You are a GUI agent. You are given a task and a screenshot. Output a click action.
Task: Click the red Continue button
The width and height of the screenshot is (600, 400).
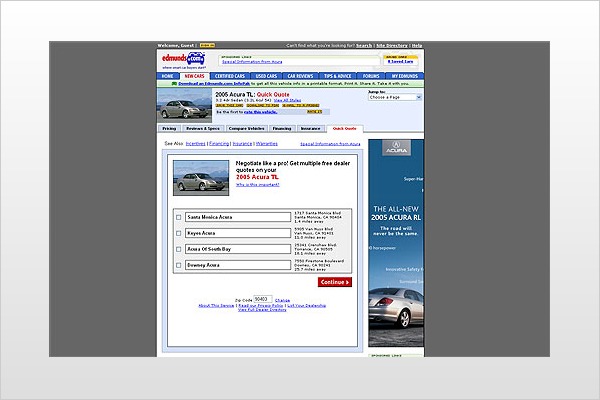[x=335, y=282]
